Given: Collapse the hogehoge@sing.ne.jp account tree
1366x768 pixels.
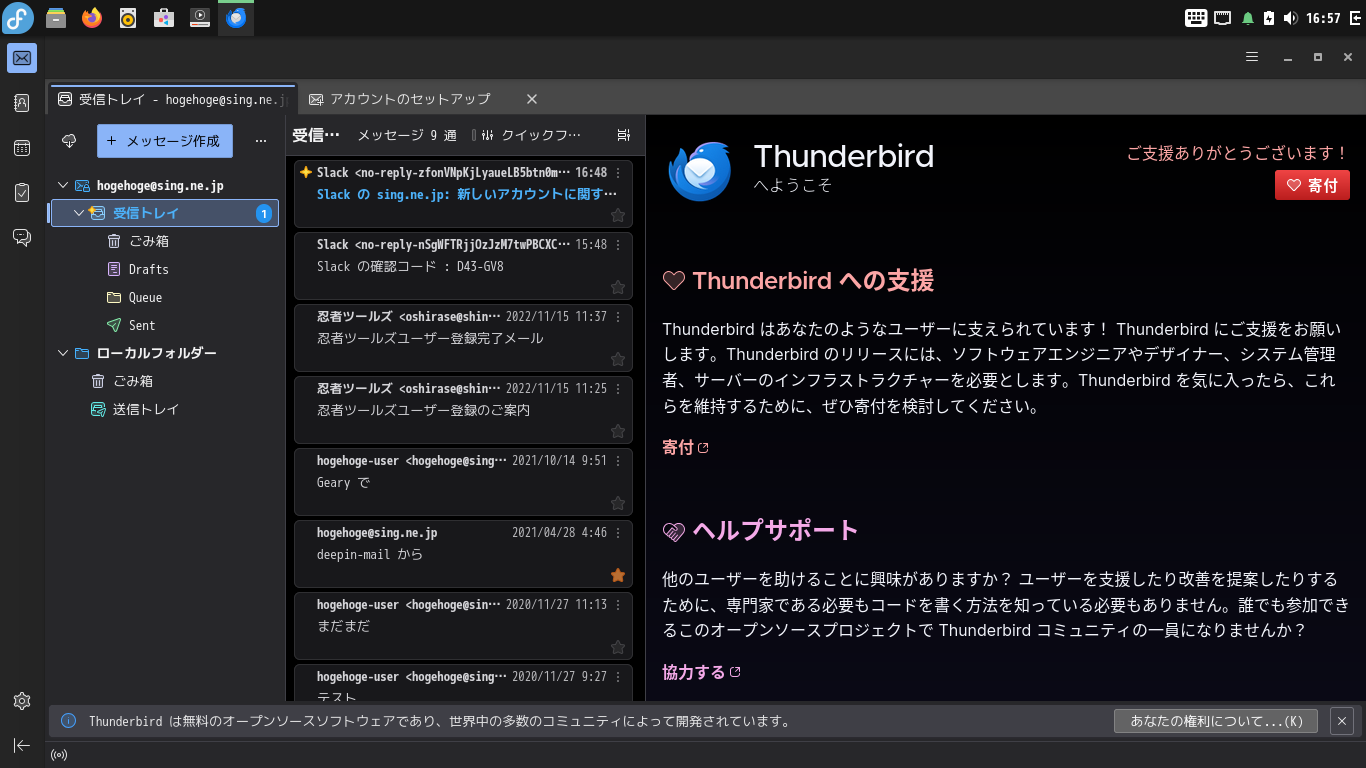Looking at the screenshot, I should pyautogui.click(x=63, y=185).
